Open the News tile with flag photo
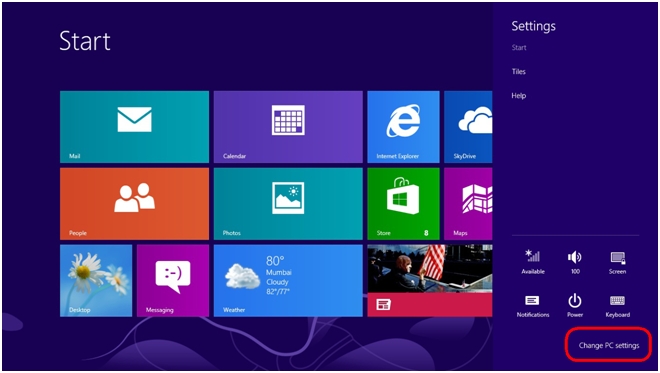The width and height of the screenshot is (660, 373). tap(430, 281)
